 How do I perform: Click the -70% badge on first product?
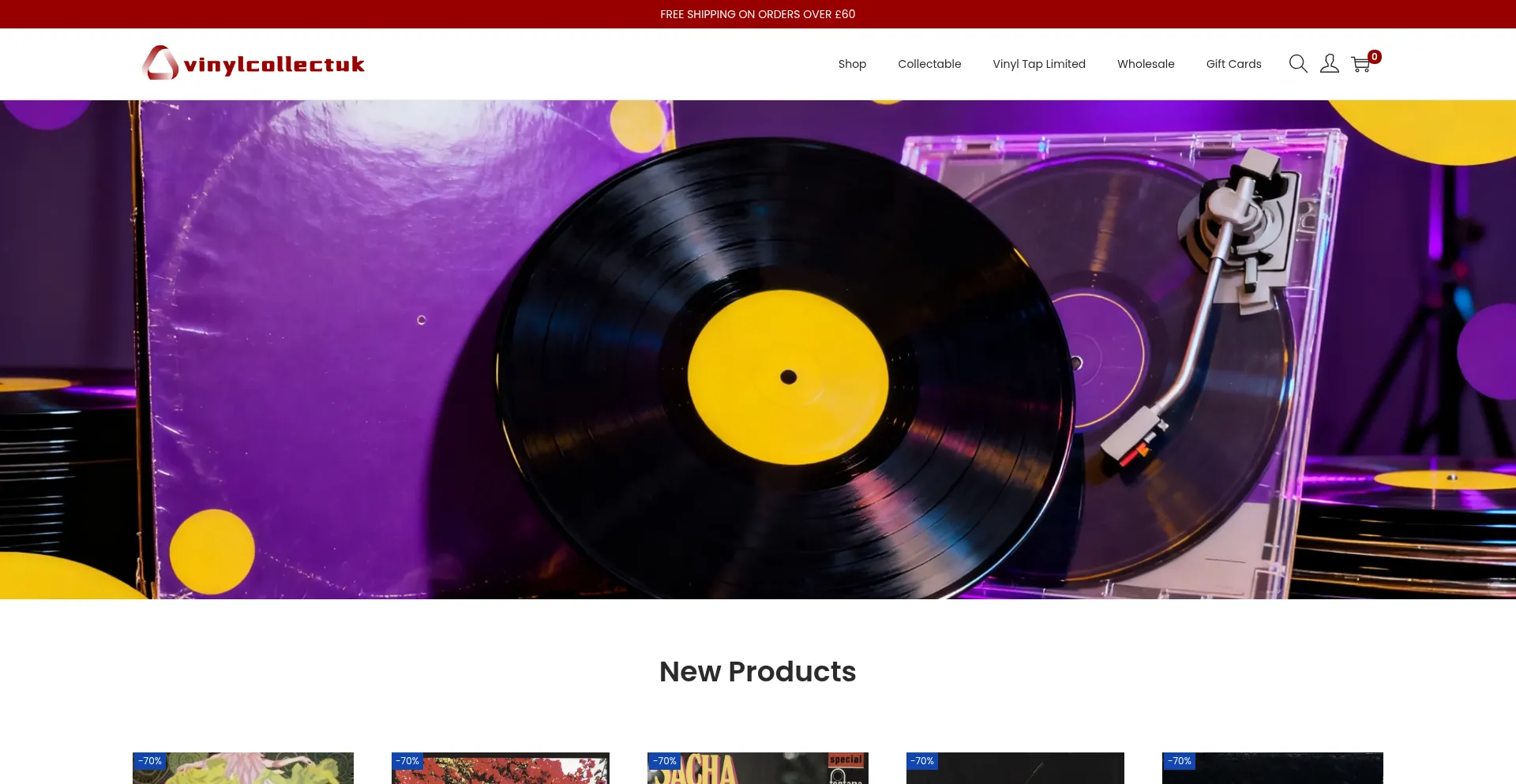coord(150,761)
